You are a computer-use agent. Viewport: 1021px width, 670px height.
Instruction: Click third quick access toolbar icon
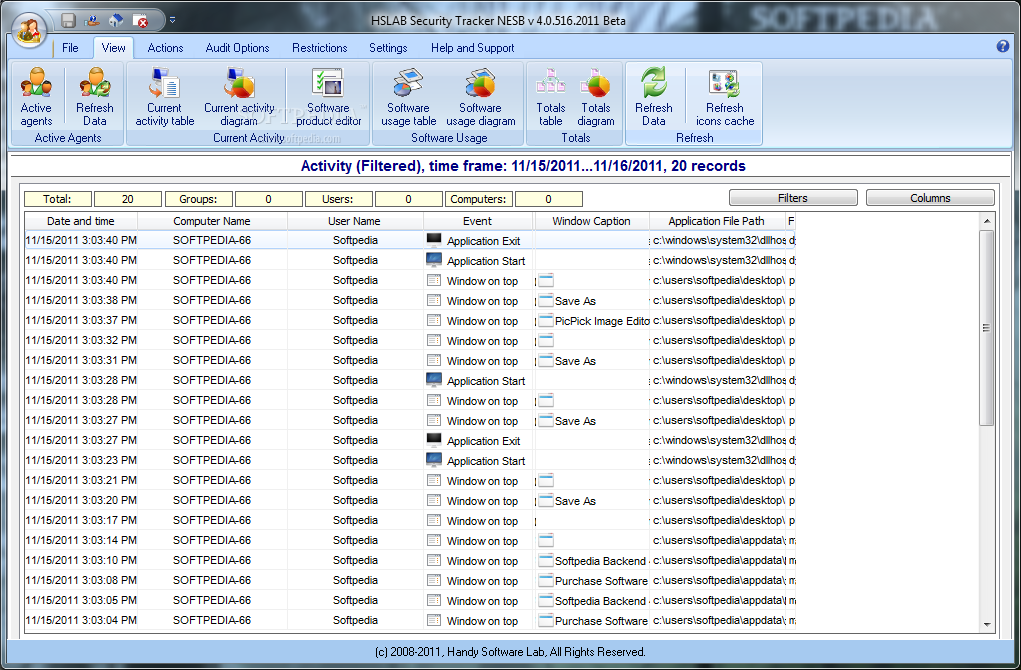pos(116,20)
